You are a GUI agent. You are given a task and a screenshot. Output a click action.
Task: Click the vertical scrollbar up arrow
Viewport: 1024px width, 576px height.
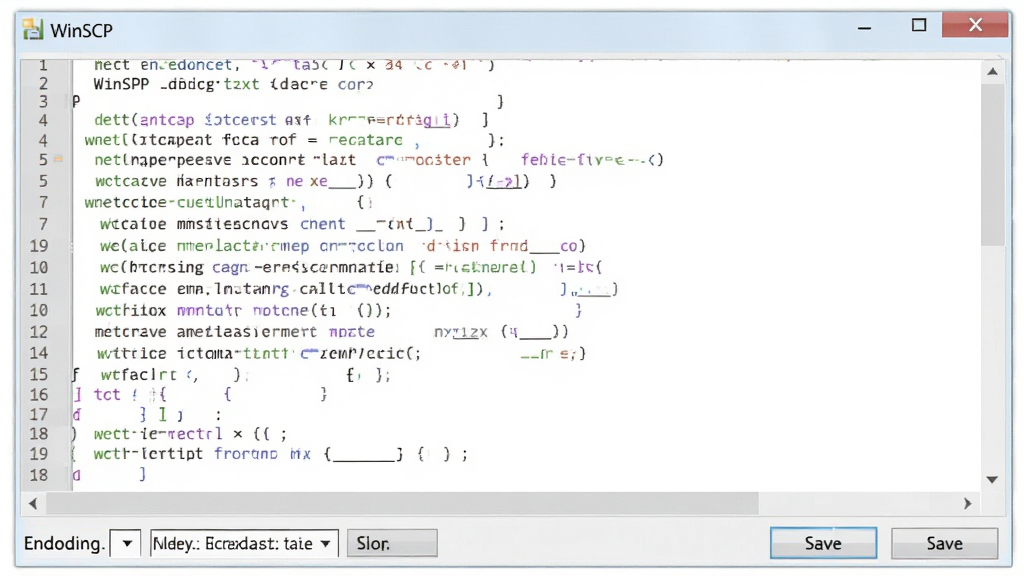click(x=992, y=72)
